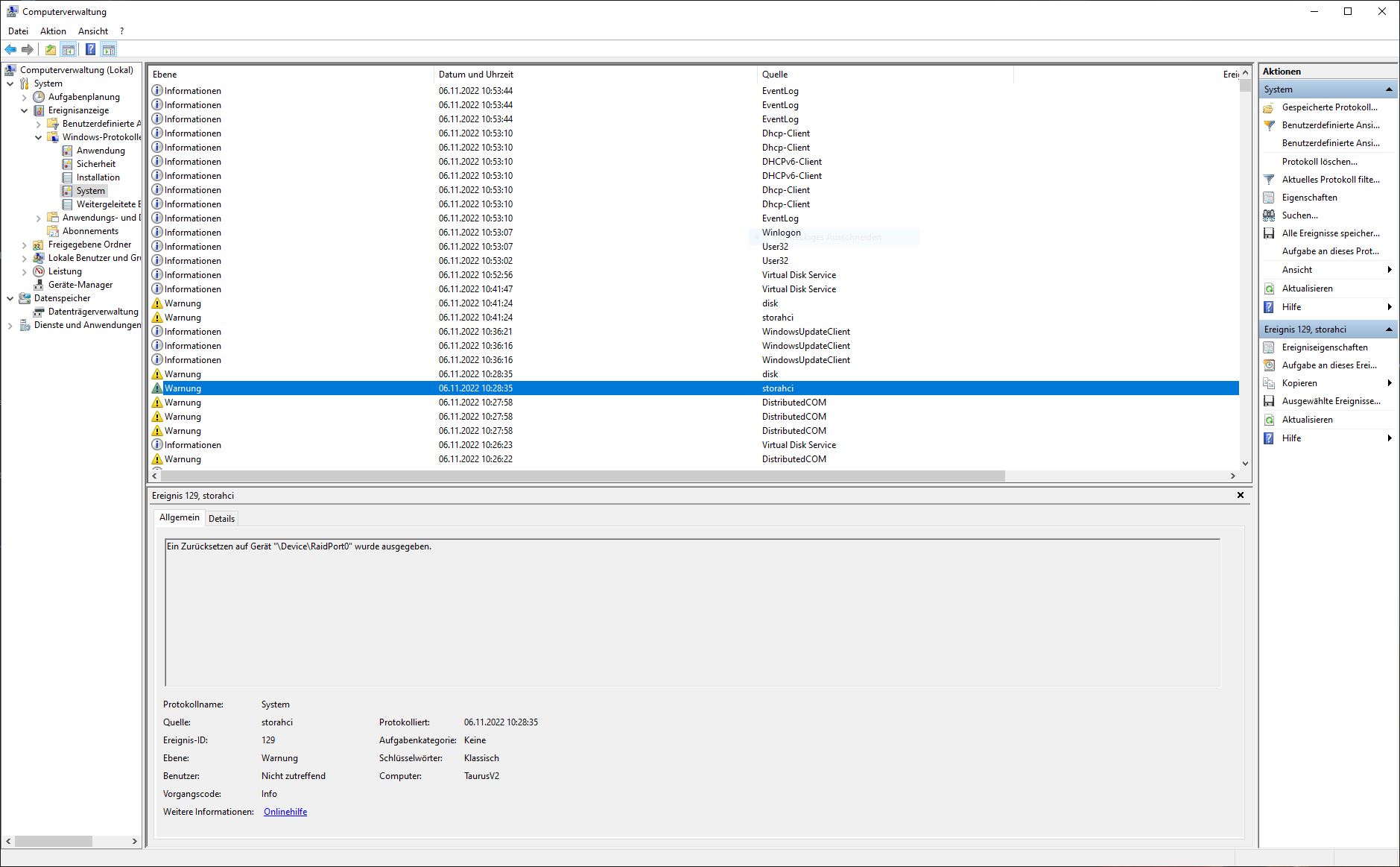Click Aktualisieren under the System actions
The image size is (1400, 867).
pos(1307,289)
